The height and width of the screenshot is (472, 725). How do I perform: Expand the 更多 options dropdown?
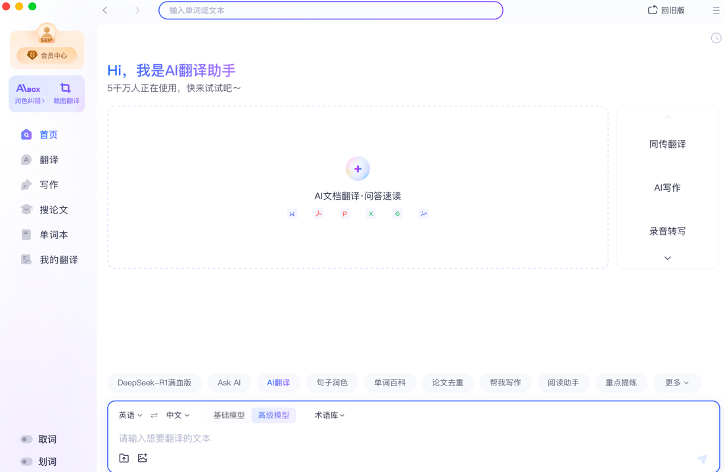tap(676, 382)
